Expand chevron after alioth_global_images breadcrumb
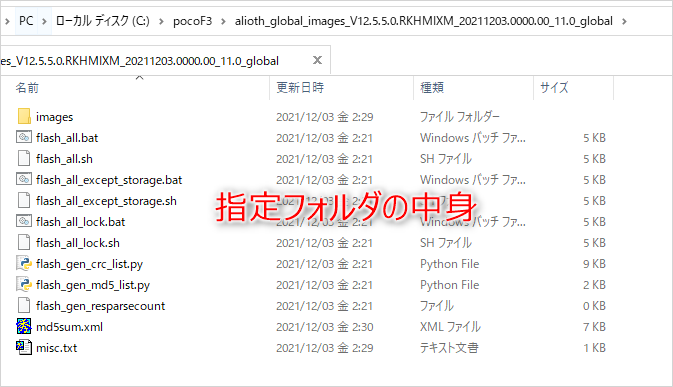This screenshot has height=387, width=673. (x=624, y=21)
